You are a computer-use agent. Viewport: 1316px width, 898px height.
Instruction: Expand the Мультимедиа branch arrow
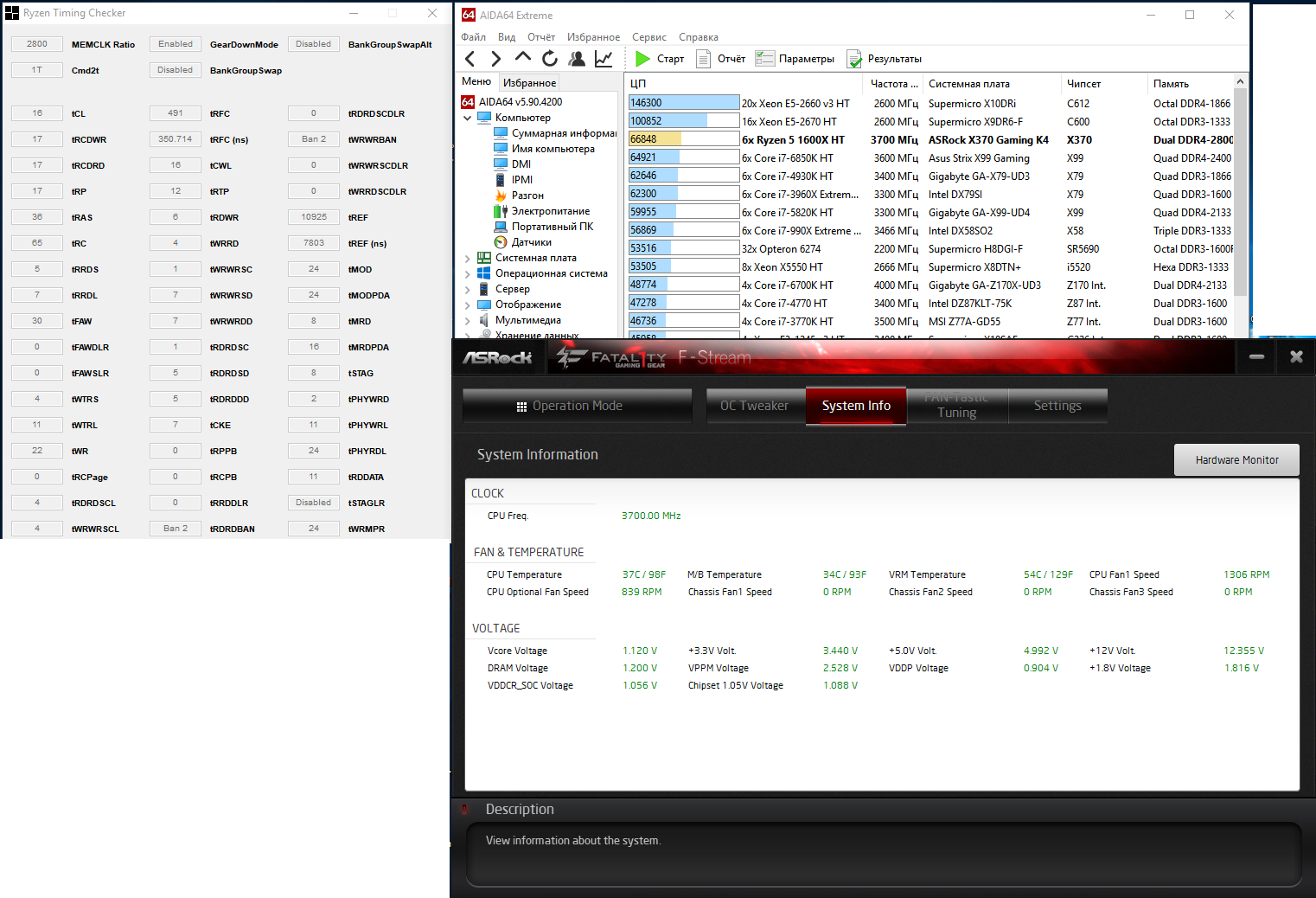point(468,320)
